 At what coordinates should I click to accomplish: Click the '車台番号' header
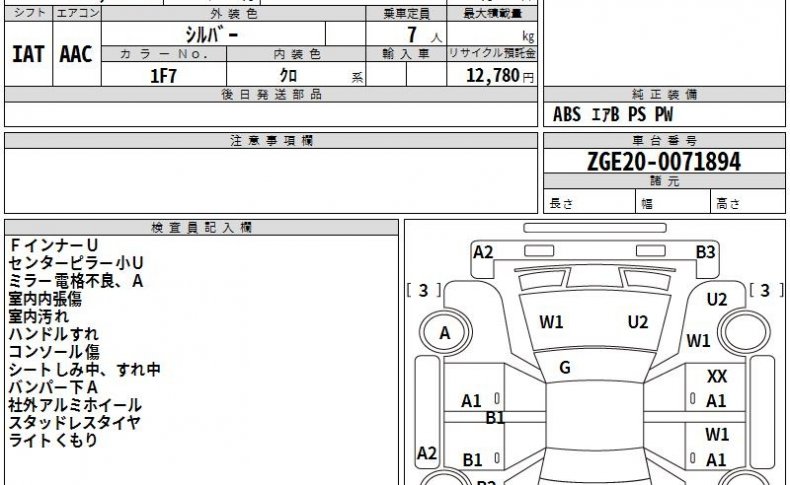(x=664, y=141)
